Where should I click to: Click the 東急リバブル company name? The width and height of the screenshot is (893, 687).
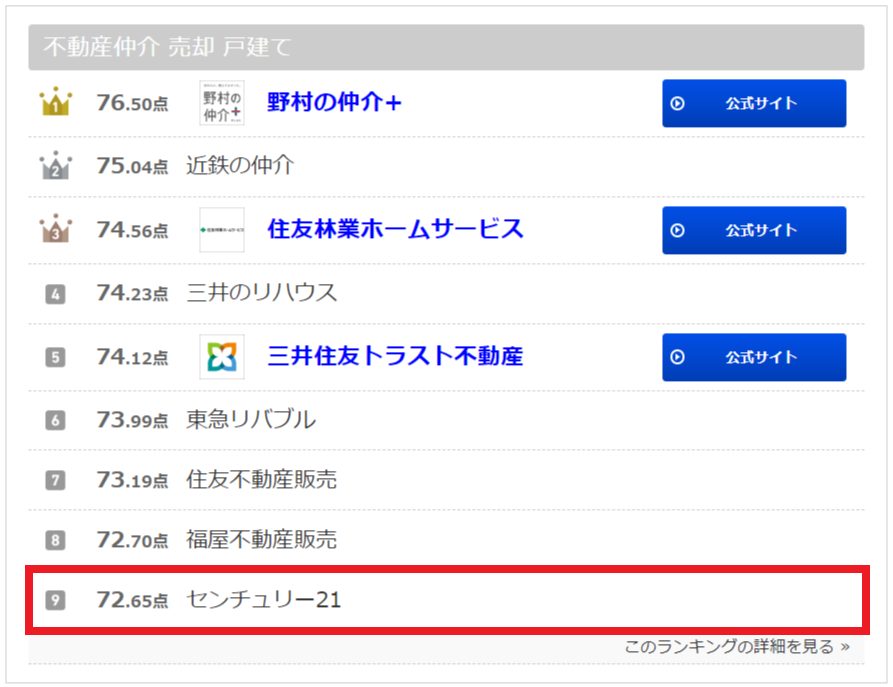point(251,420)
